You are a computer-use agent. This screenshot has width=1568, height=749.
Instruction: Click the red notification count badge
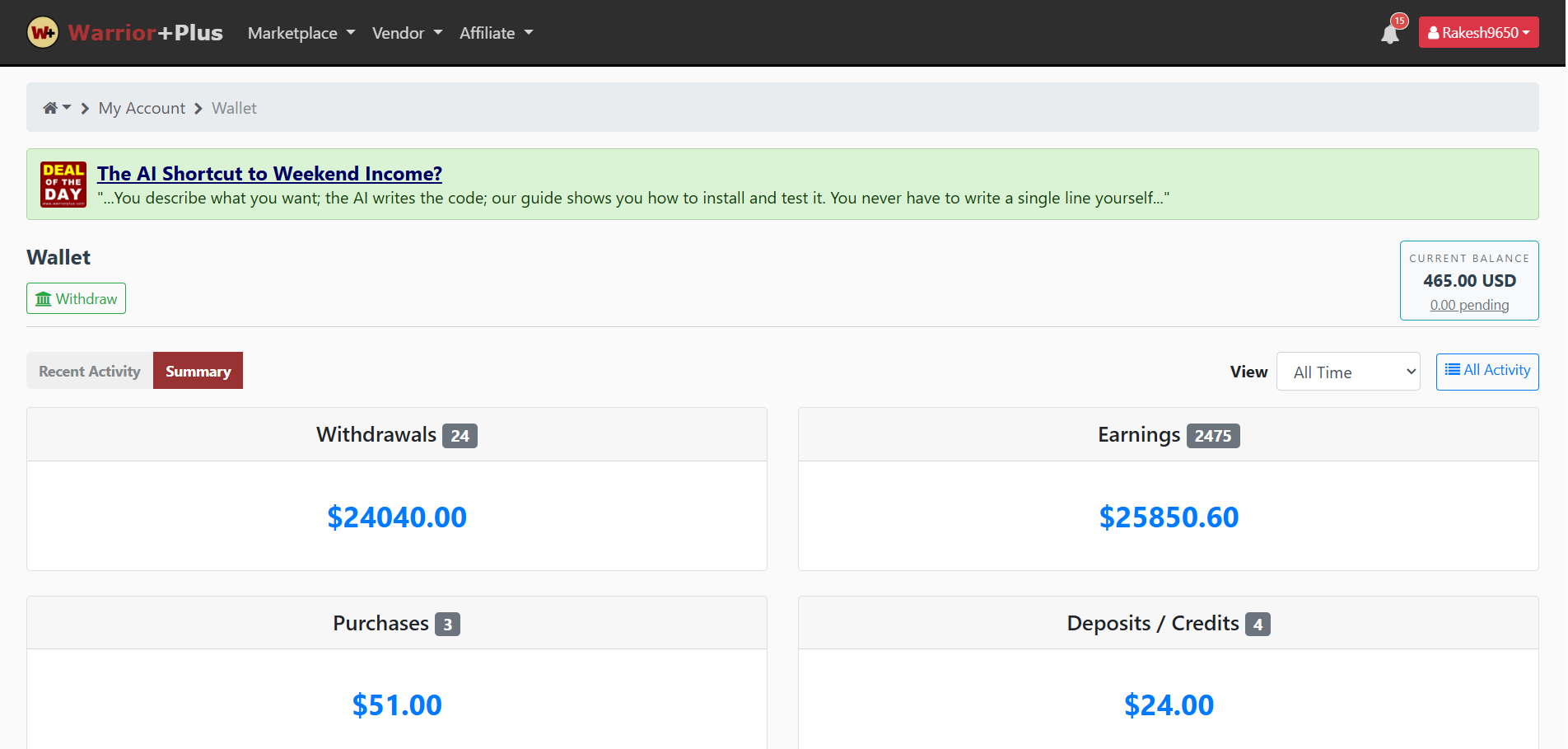pos(1399,21)
